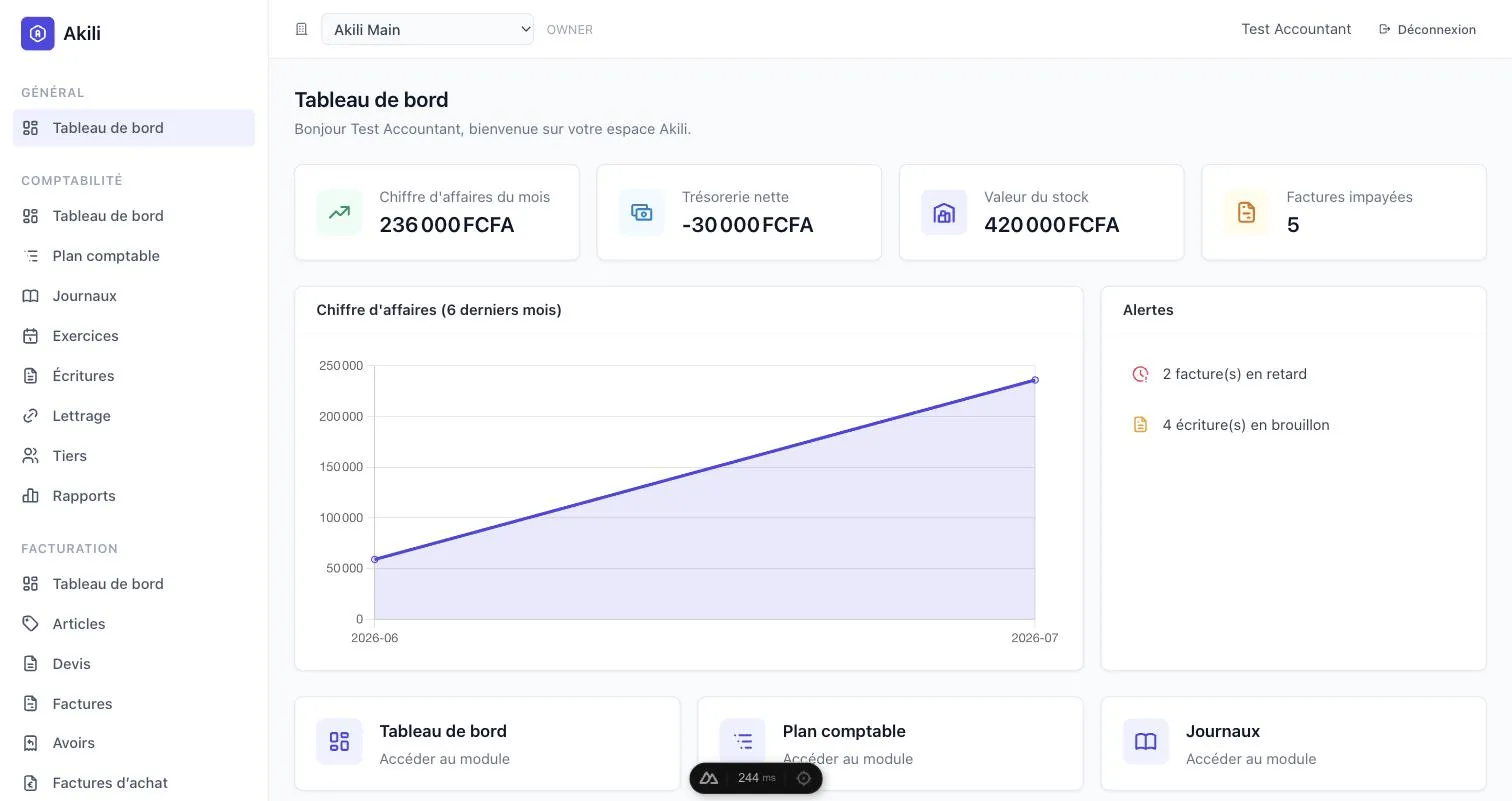1512x801 pixels.
Task: Open the Plan comptable module card
Action: point(890,744)
